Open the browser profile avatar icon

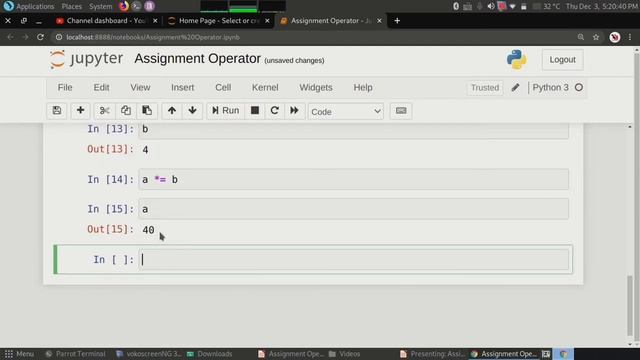coord(615,37)
